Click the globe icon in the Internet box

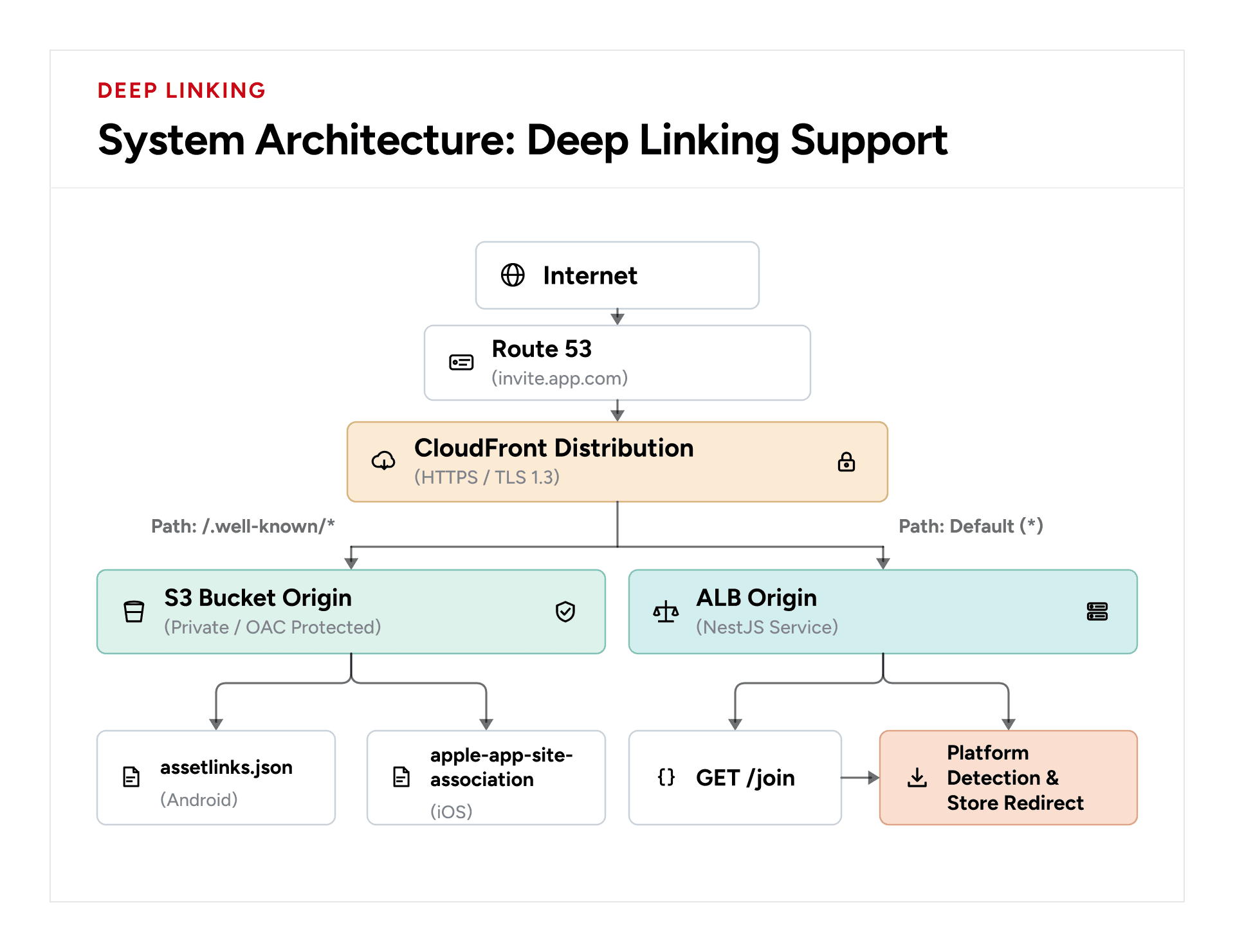513,275
